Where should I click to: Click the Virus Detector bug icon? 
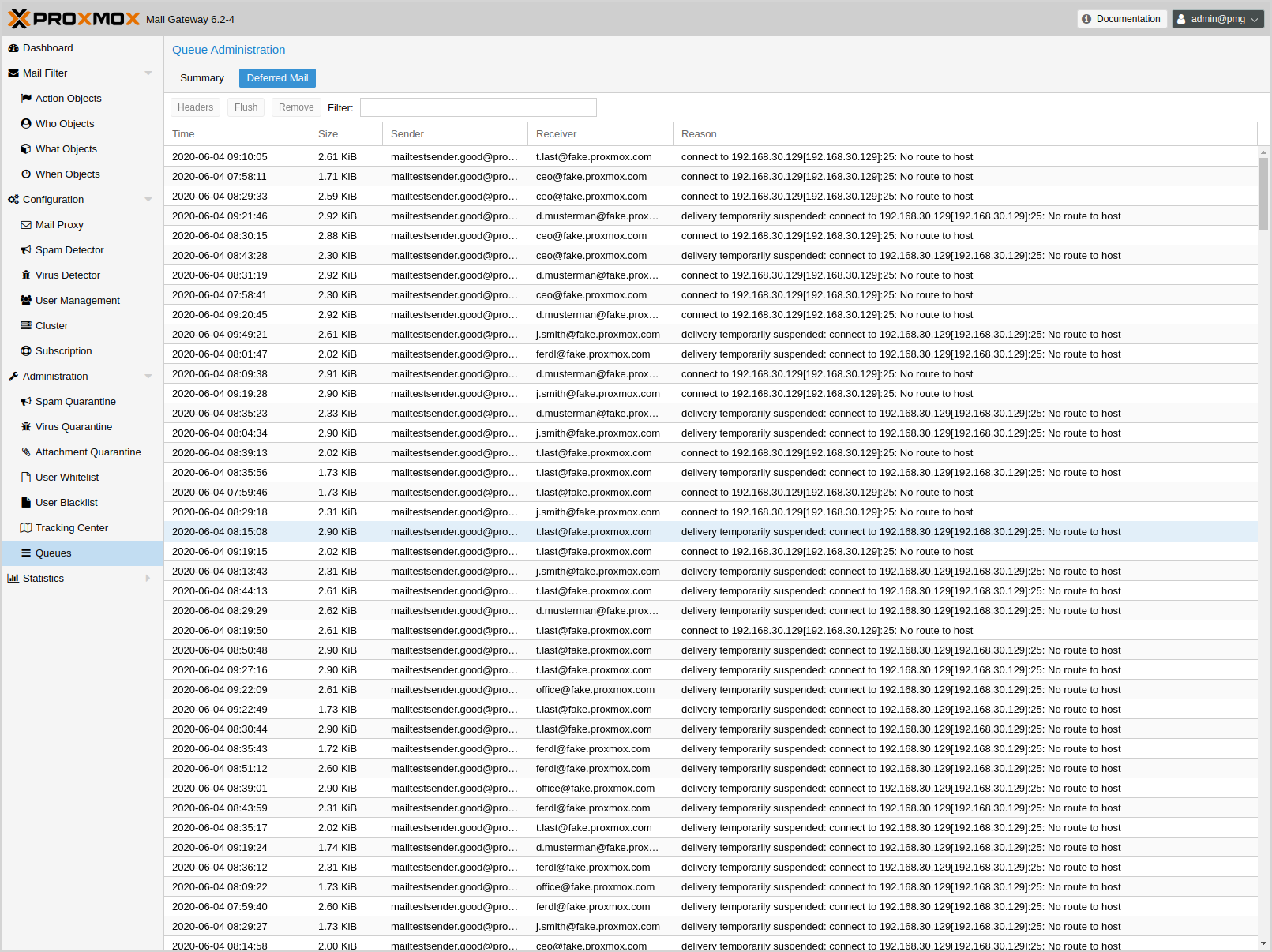click(26, 275)
